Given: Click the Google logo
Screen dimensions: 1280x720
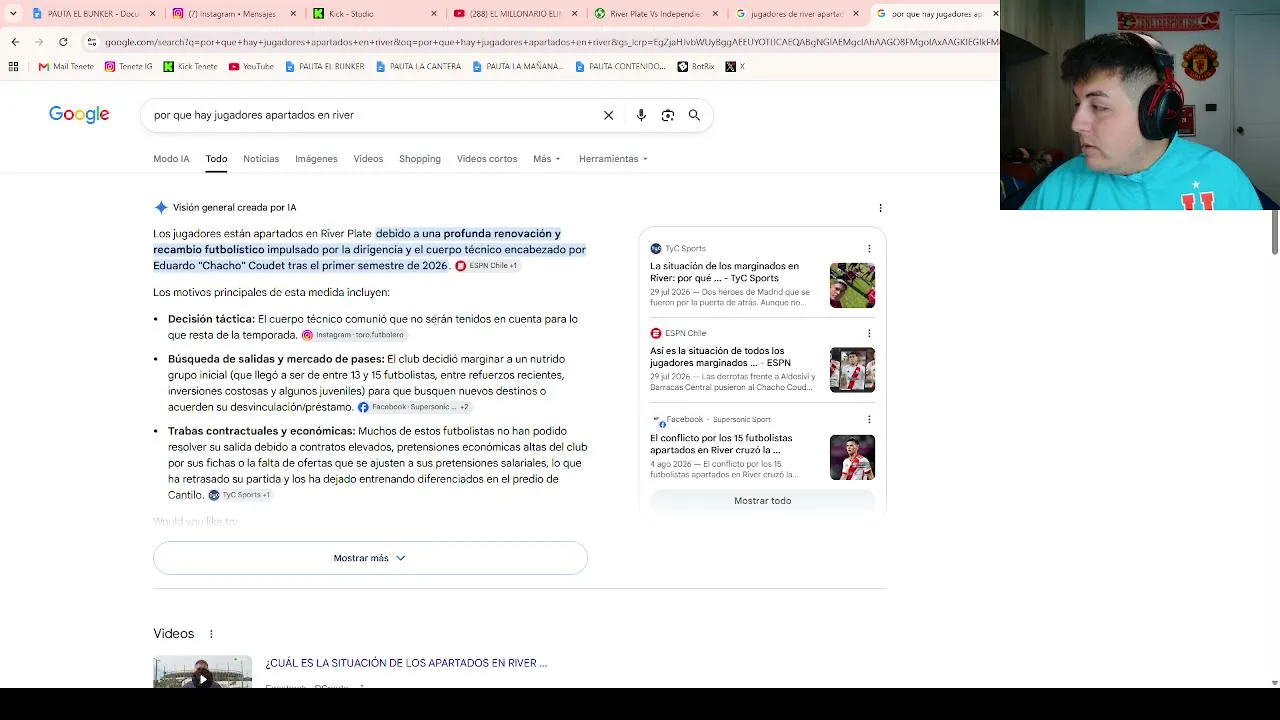Looking at the screenshot, I should point(79,115).
